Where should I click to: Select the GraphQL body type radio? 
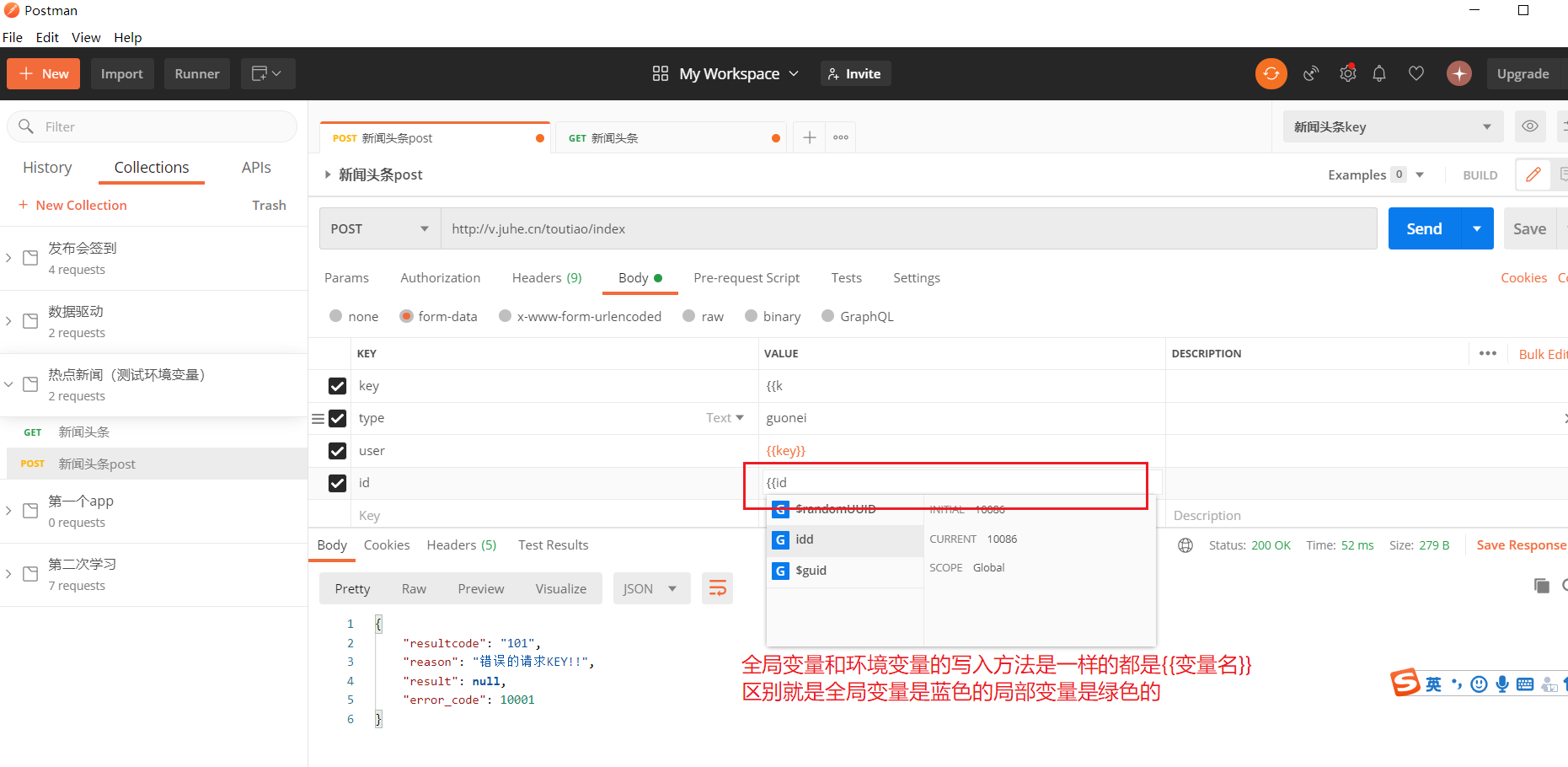[828, 316]
